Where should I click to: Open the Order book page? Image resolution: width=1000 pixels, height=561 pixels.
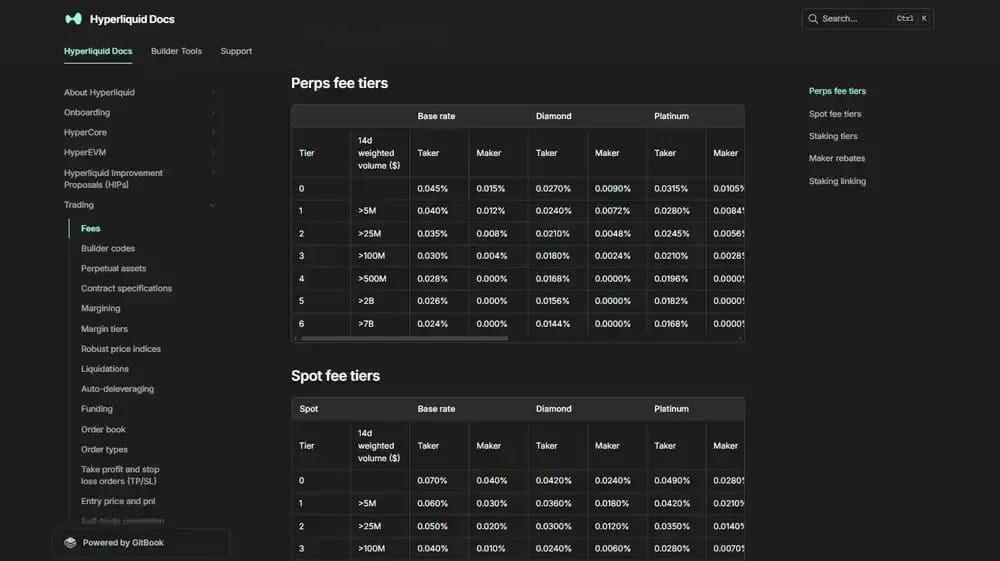coord(103,429)
